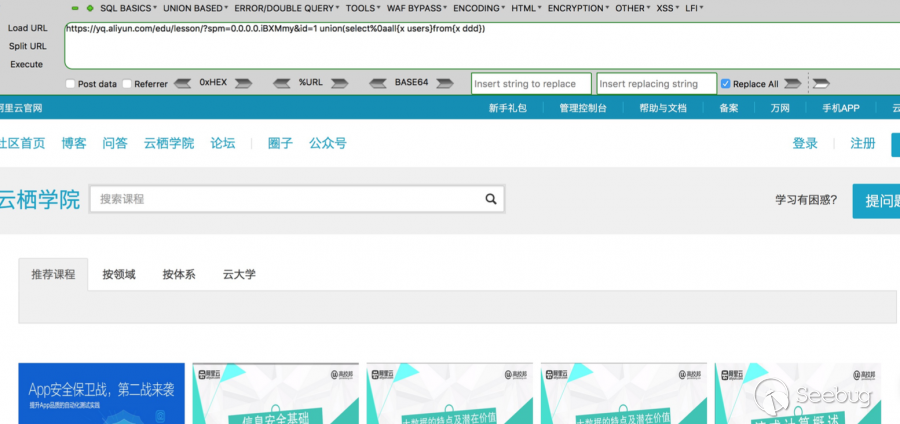Click the green diamond HackBar icon
This screenshot has height=424, width=900.
click(90, 9)
